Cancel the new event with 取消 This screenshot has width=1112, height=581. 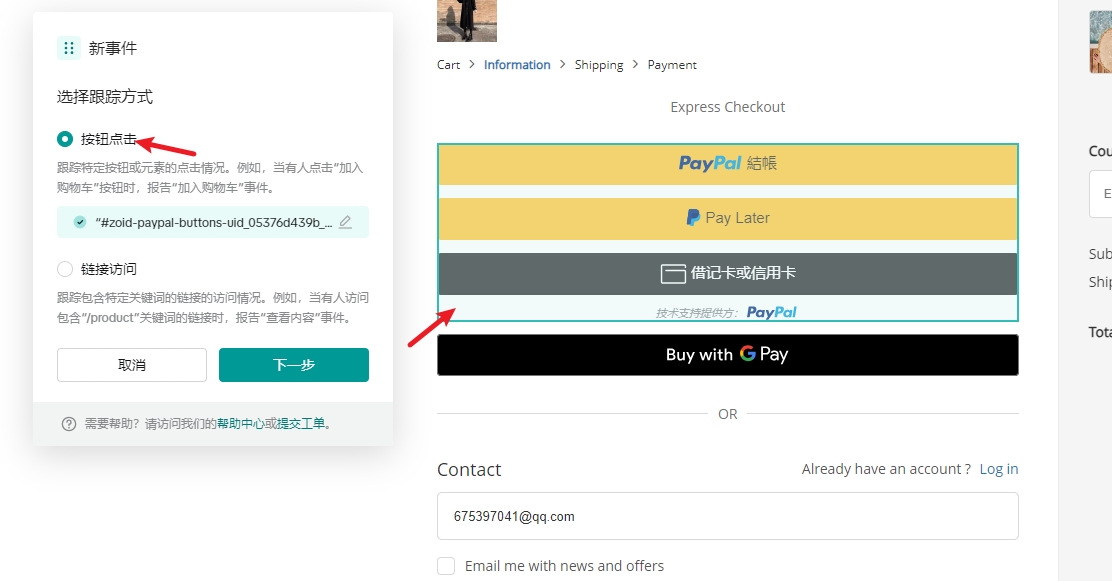click(132, 365)
